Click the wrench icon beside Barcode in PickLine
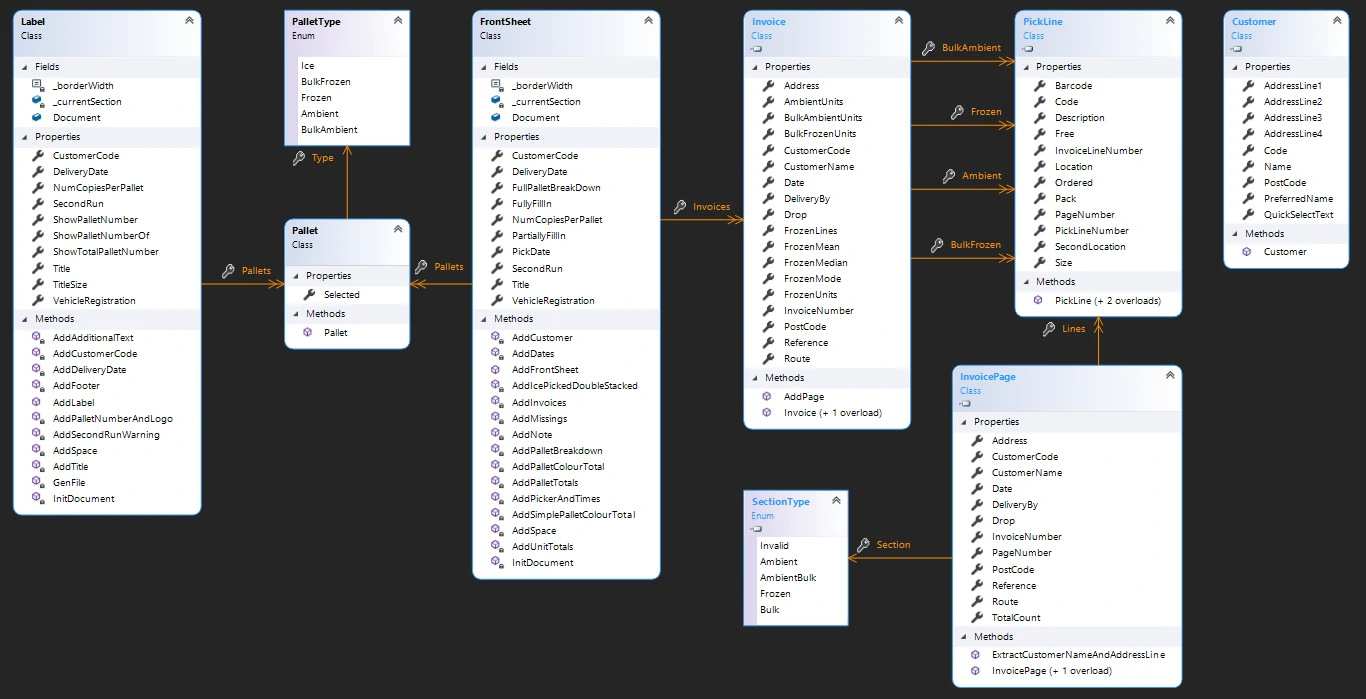Image resolution: width=1366 pixels, height=699 pixels. click(x=1040, y=86)
